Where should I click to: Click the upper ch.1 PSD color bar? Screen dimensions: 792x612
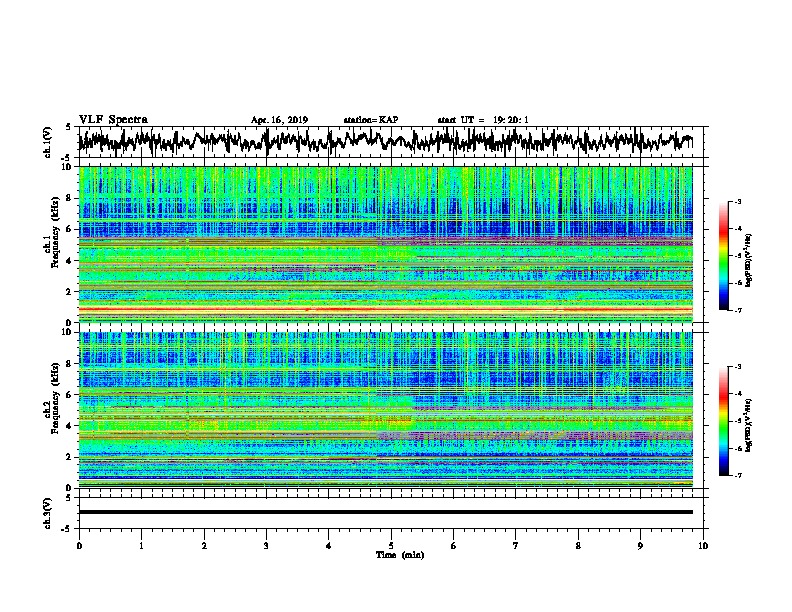point(724,256)
